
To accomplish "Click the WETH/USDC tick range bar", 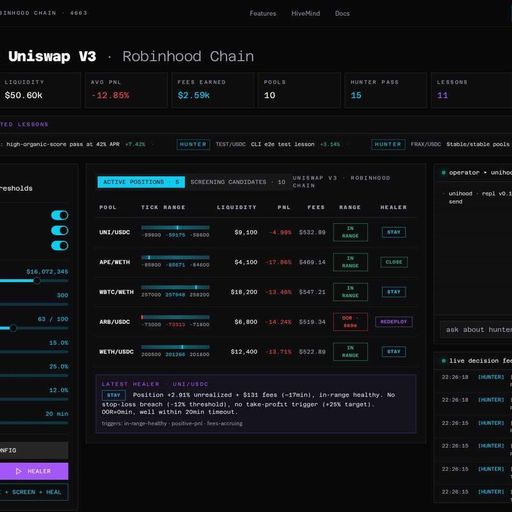I will click(x=175, y=347).
